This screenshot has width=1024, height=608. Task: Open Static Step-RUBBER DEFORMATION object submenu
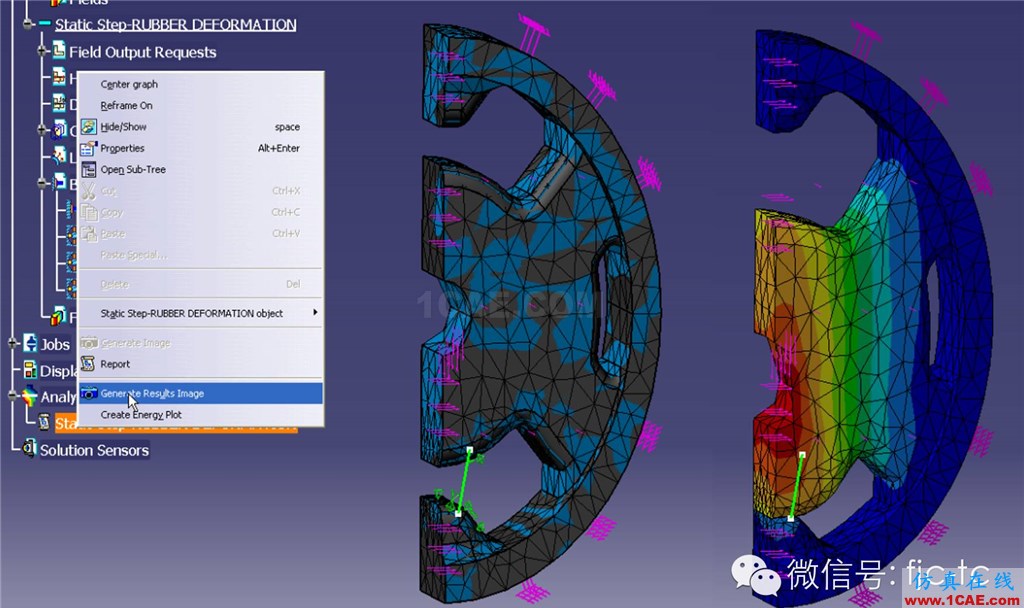click(200, 313)
